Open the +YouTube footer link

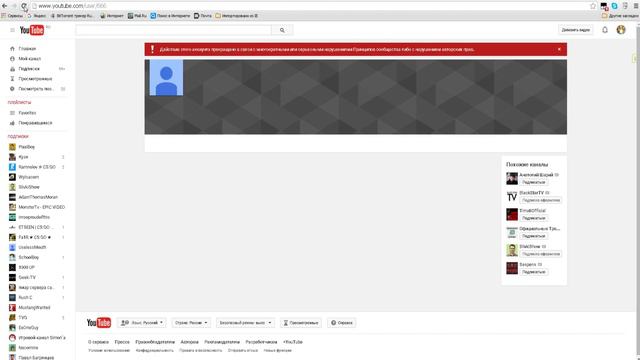click(293, 342)
